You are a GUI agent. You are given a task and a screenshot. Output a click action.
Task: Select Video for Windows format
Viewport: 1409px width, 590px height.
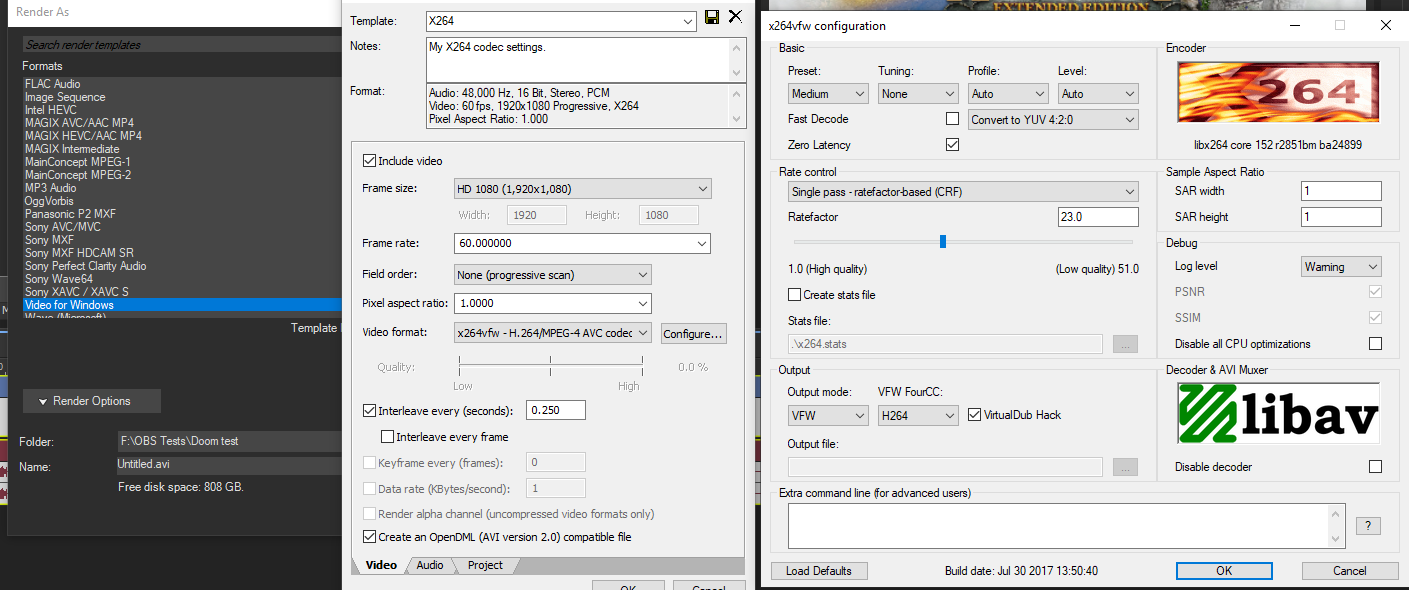182,305
